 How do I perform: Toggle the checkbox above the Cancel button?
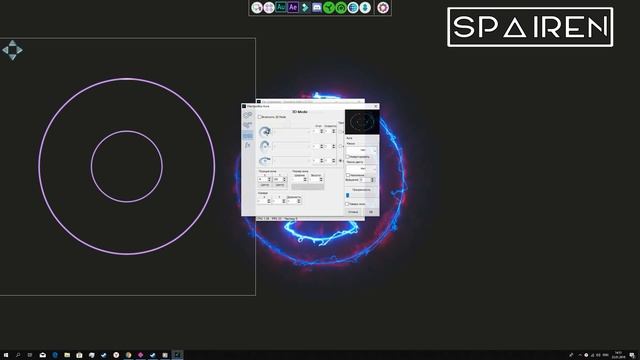[x=347, y=204]
